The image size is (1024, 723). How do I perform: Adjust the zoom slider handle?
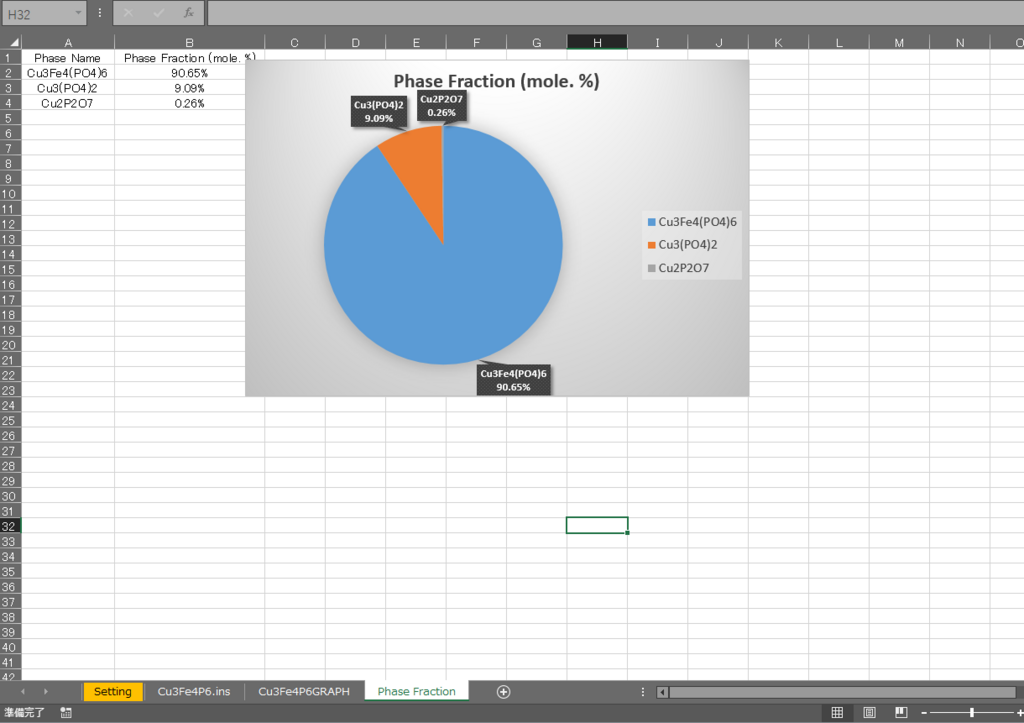(x=972, y=713)
